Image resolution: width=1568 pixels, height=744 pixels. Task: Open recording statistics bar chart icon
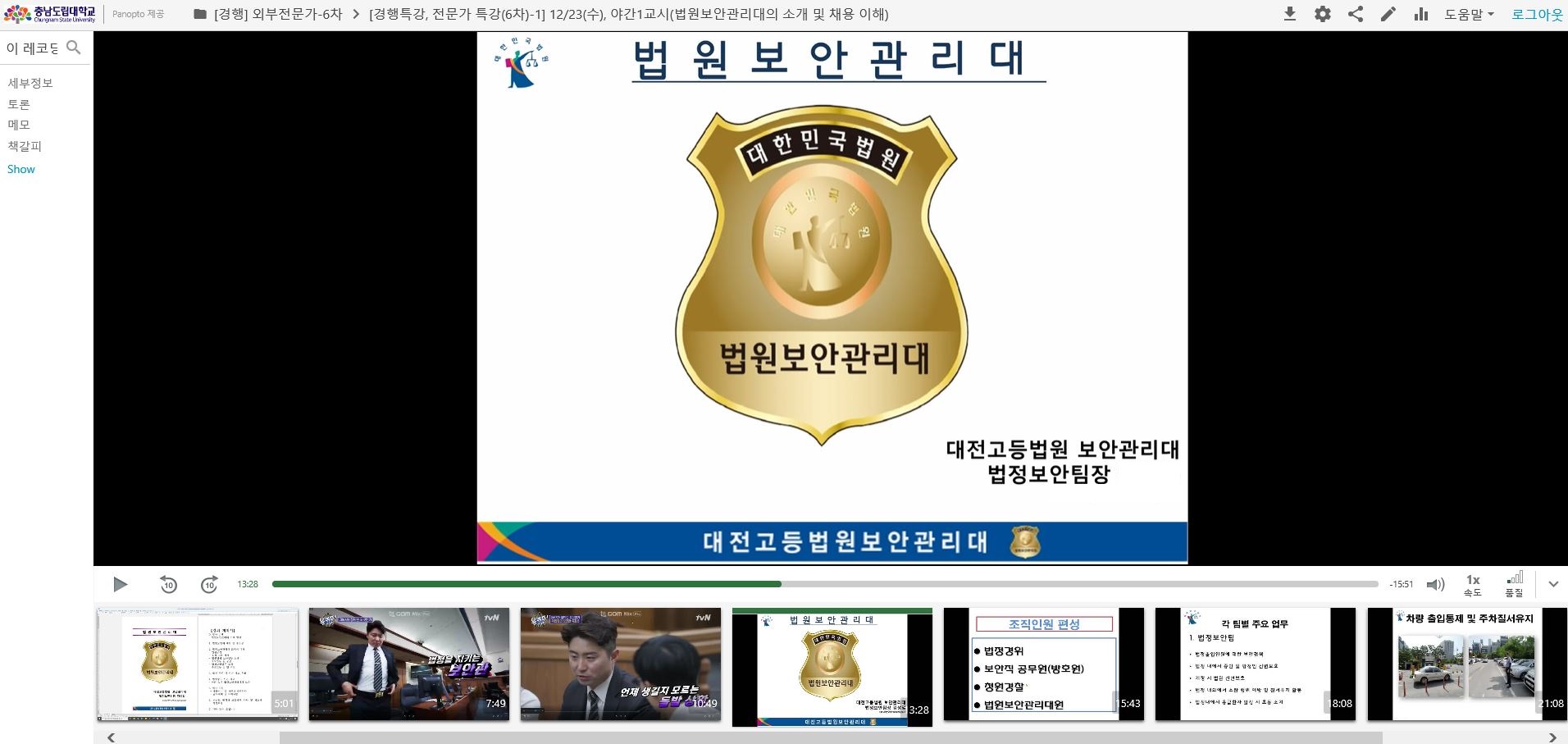point(1421,14)
